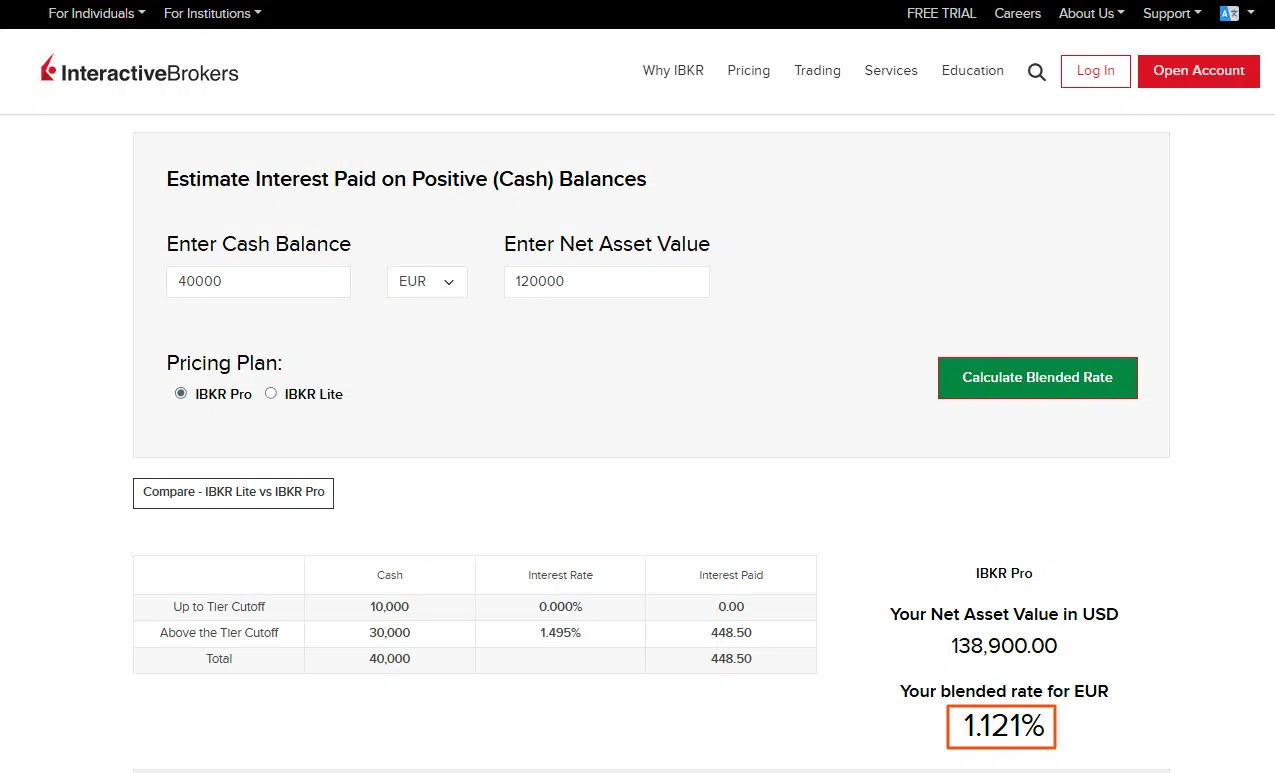Viewport: 1275px width, 773px height.
Task: Open the site search magnifier icon
Action: coord(1037,71)
